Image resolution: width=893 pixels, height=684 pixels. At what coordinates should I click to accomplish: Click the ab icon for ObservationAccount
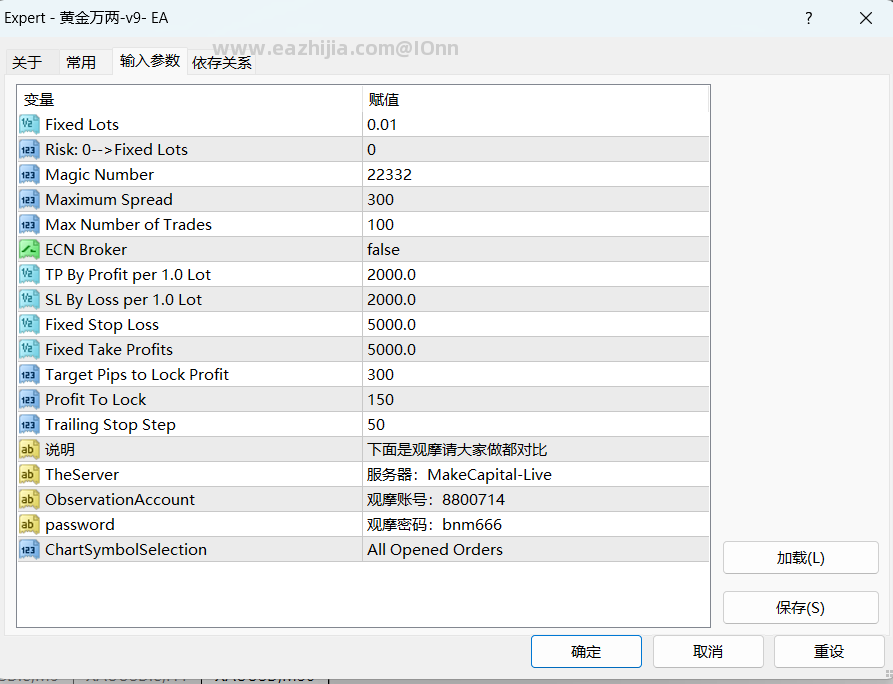click(x=29, y=500)
